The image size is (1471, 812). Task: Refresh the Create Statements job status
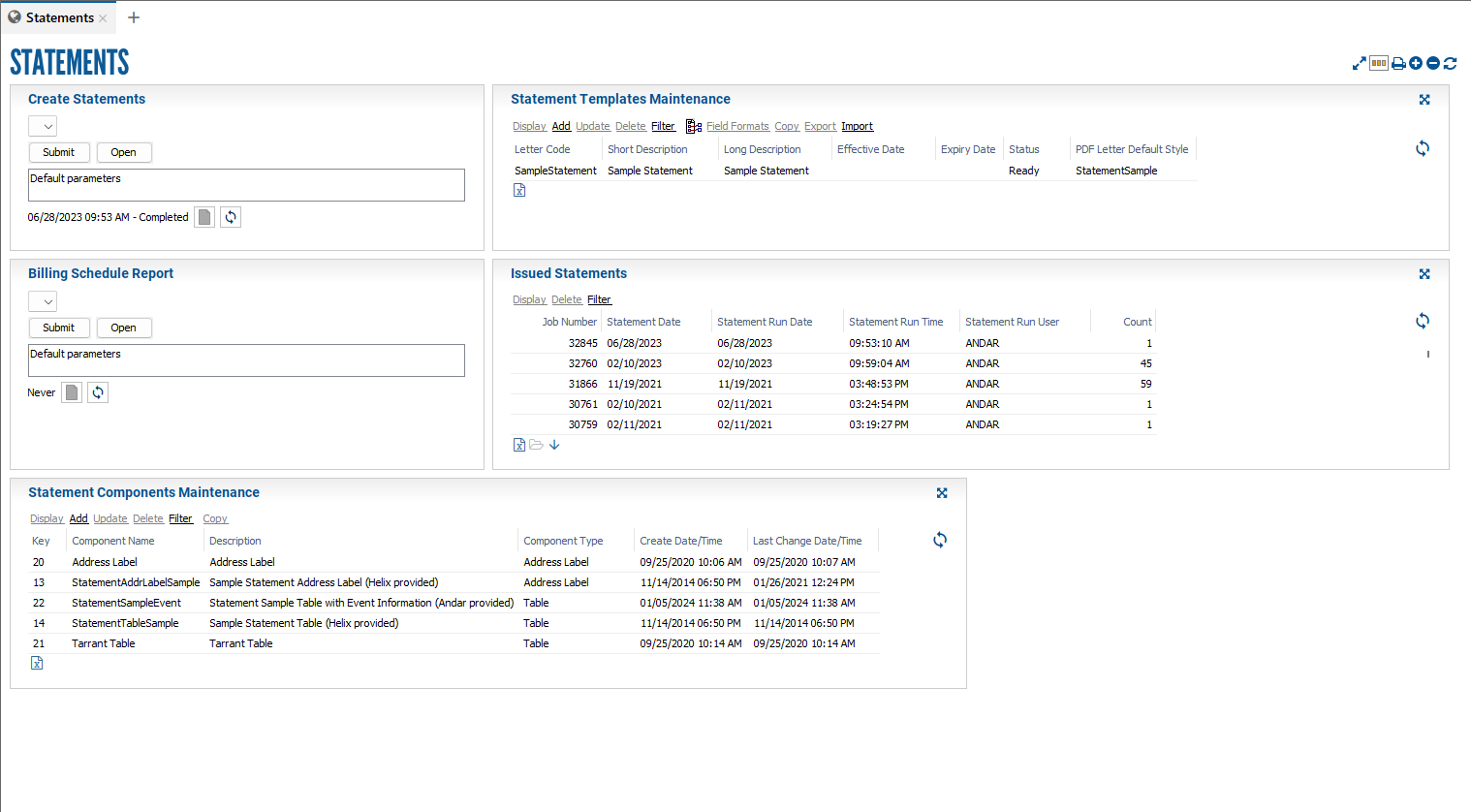coord(231,217)
